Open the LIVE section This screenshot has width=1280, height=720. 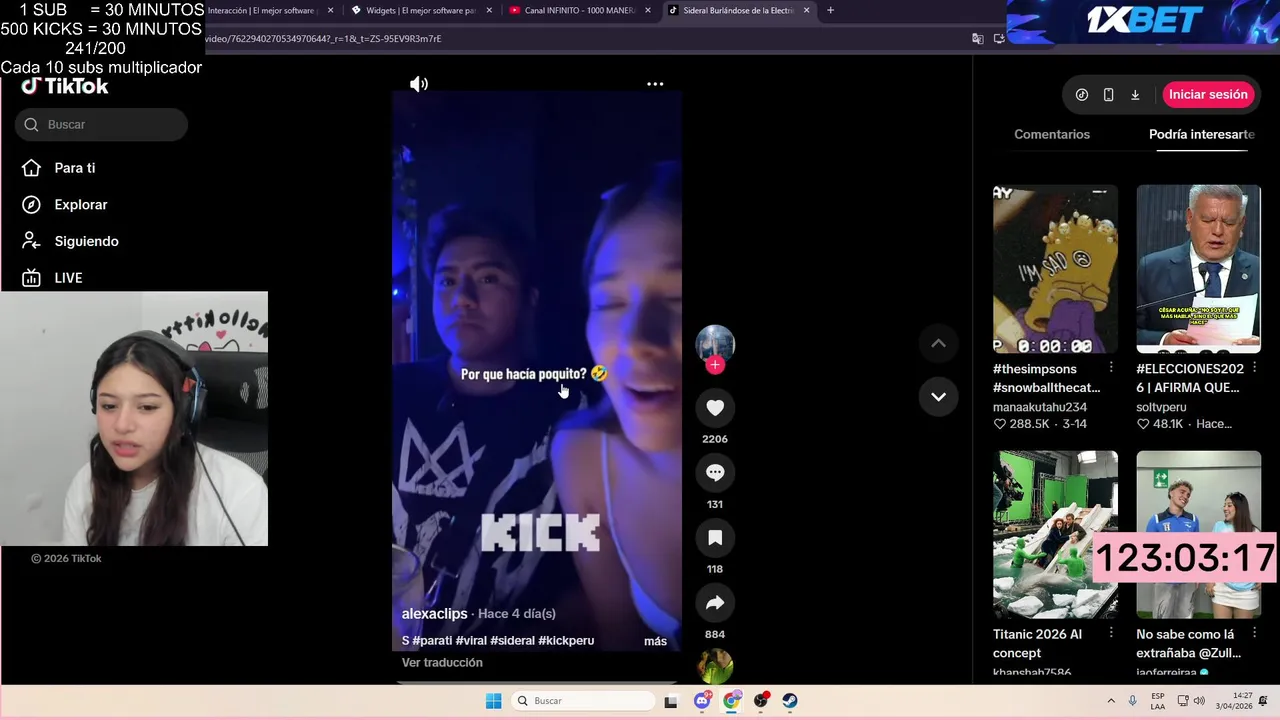68,278
